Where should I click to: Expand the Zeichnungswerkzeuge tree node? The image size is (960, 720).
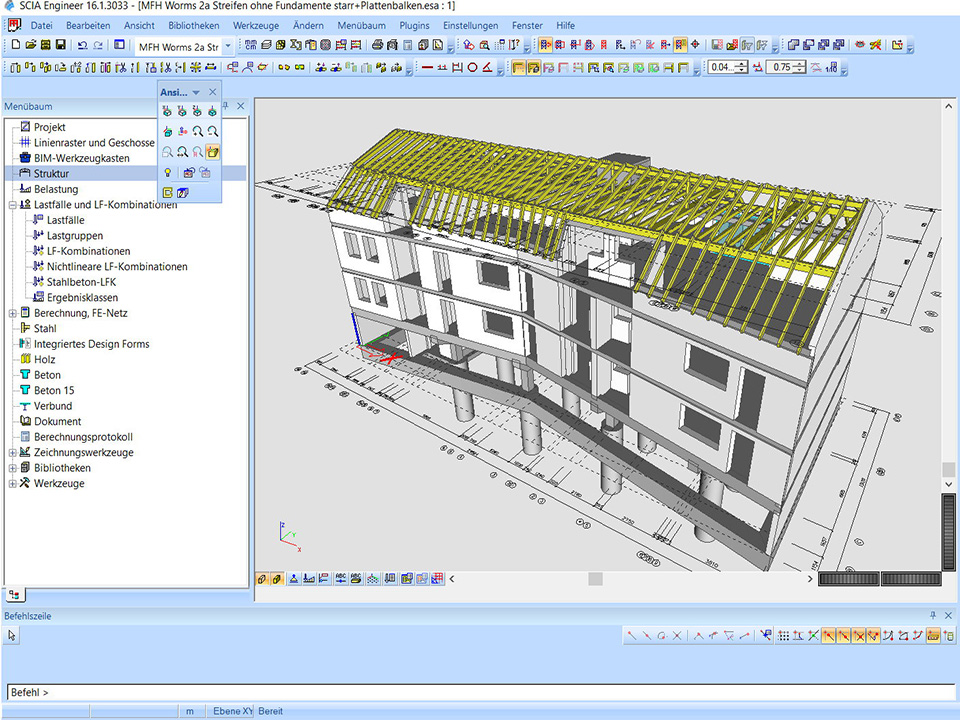pyautogui.click(x=12, y=452)
